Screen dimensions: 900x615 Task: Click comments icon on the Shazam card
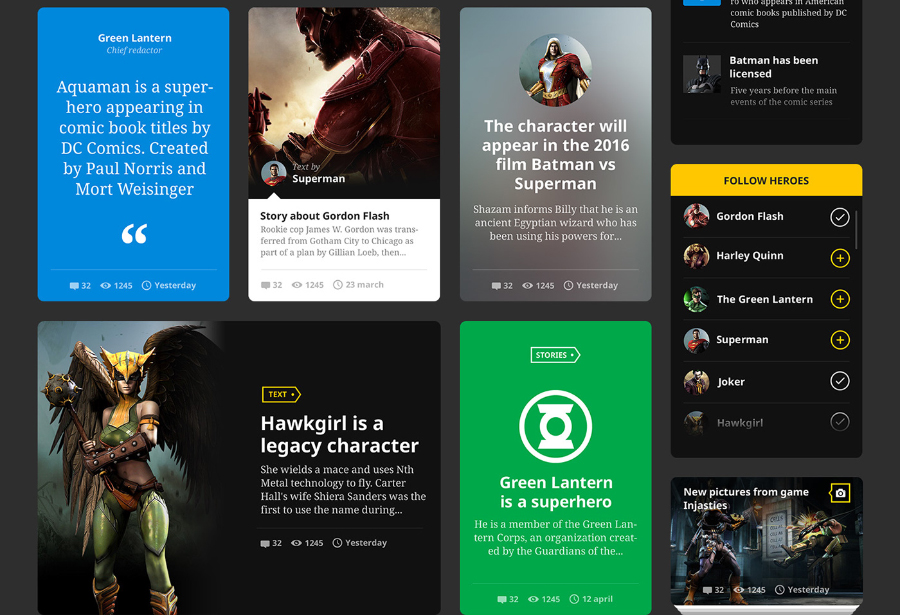click(x=496, y=286)
